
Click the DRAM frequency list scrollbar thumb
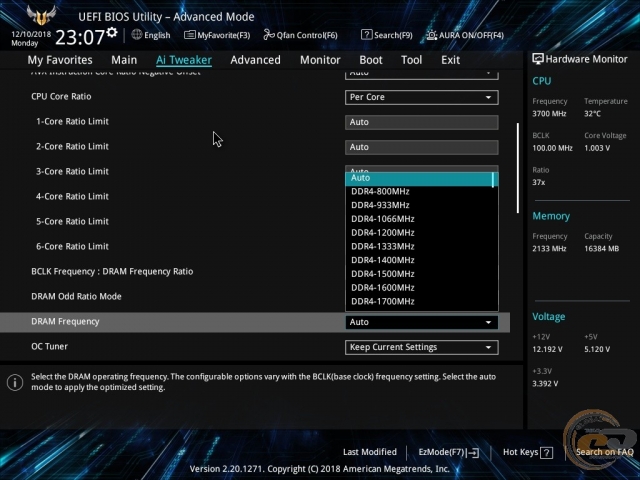coord(493,180)
